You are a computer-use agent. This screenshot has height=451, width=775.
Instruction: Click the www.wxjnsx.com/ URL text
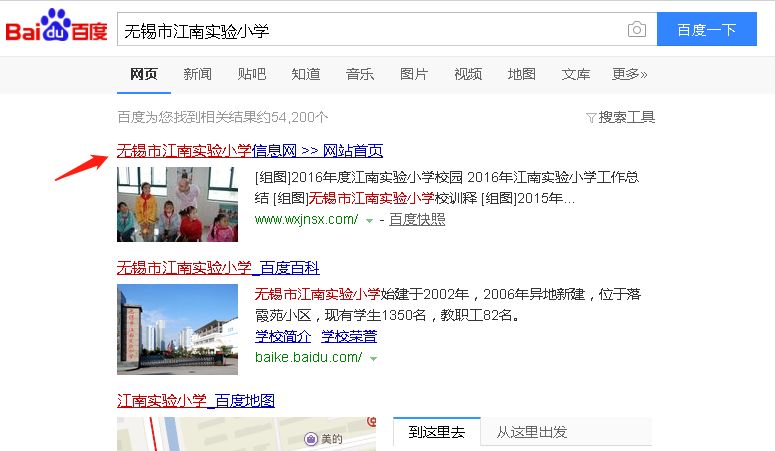306,219
